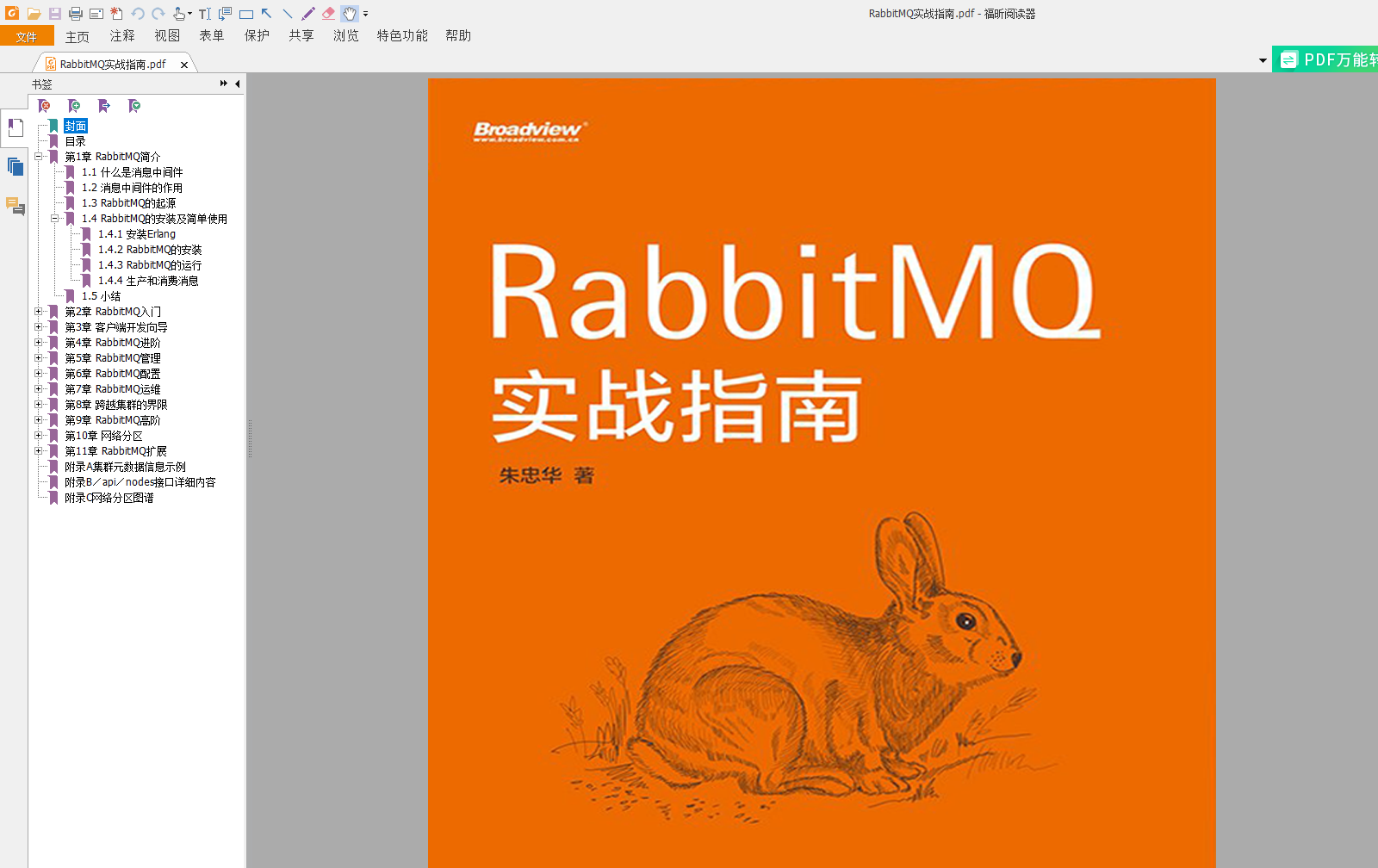Viewport: 1378px width, 868px height.
Task: Select the 封面 bookmark
Action: click(x=76, y=126)
